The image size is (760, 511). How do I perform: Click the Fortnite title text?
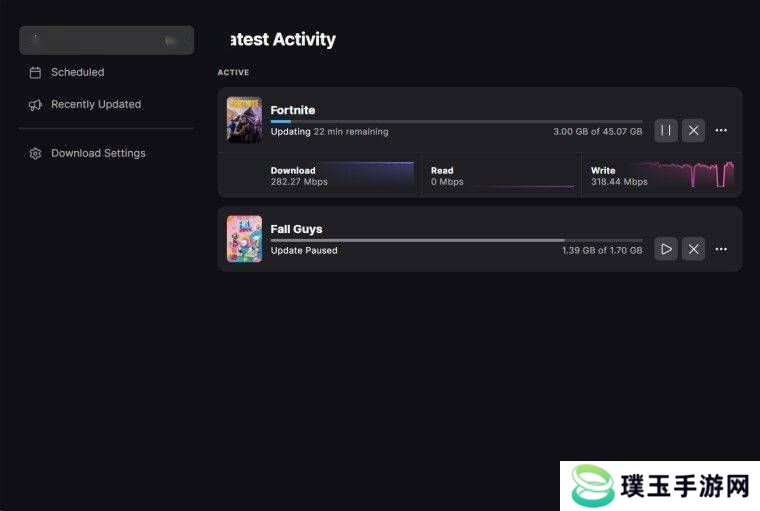[x=293, y=110]
